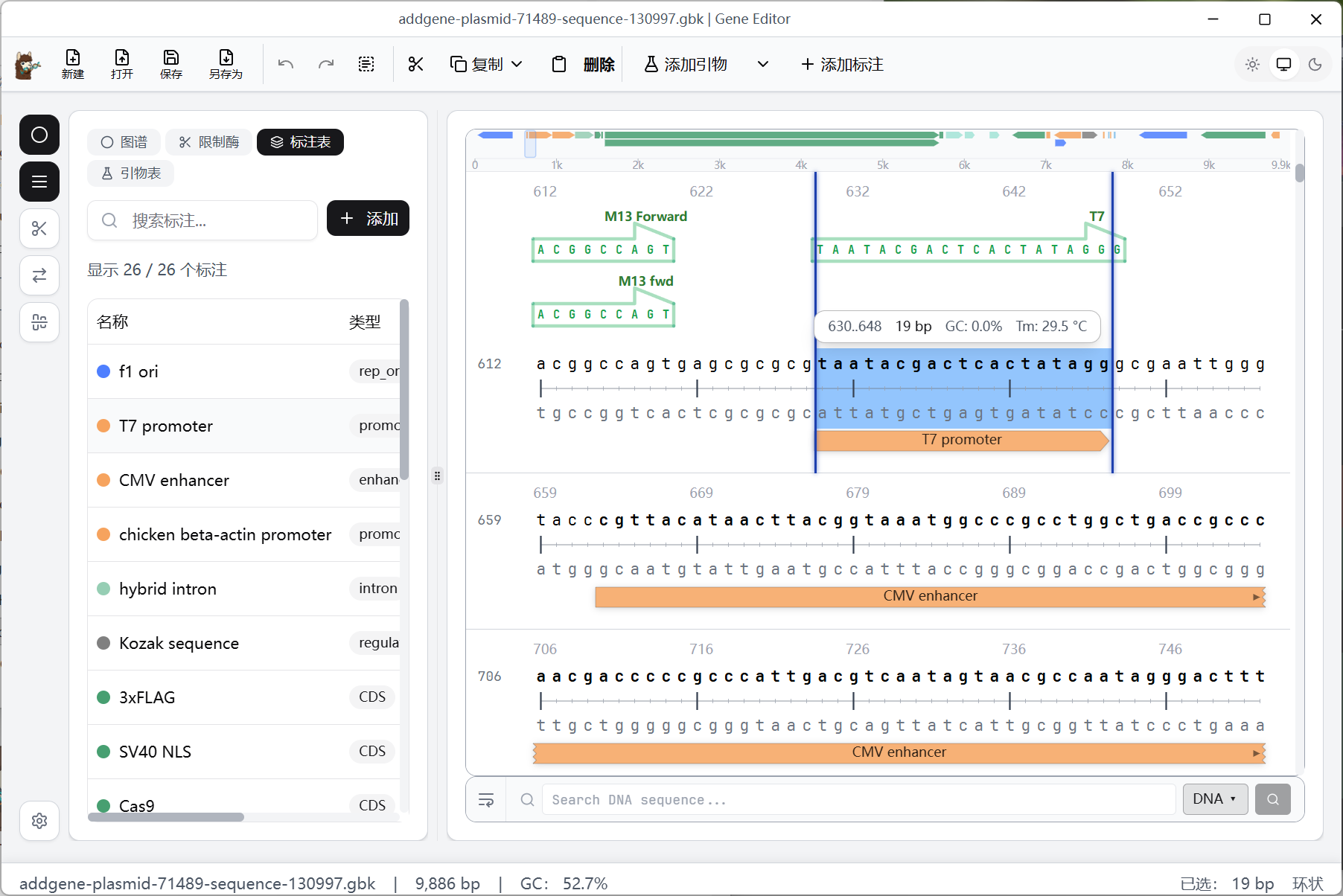Screen dimensions: 1343x896
Task: Click the swap arrows sidebar icon
Action: click(x=39, y=275)
